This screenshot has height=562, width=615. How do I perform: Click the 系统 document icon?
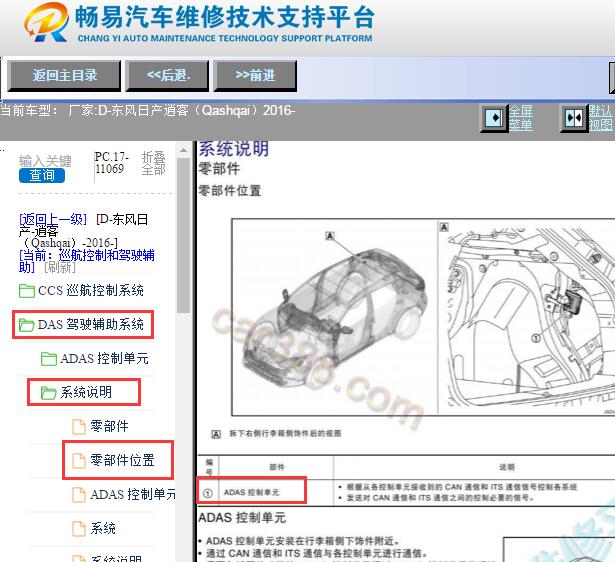(x=79, y=528)
